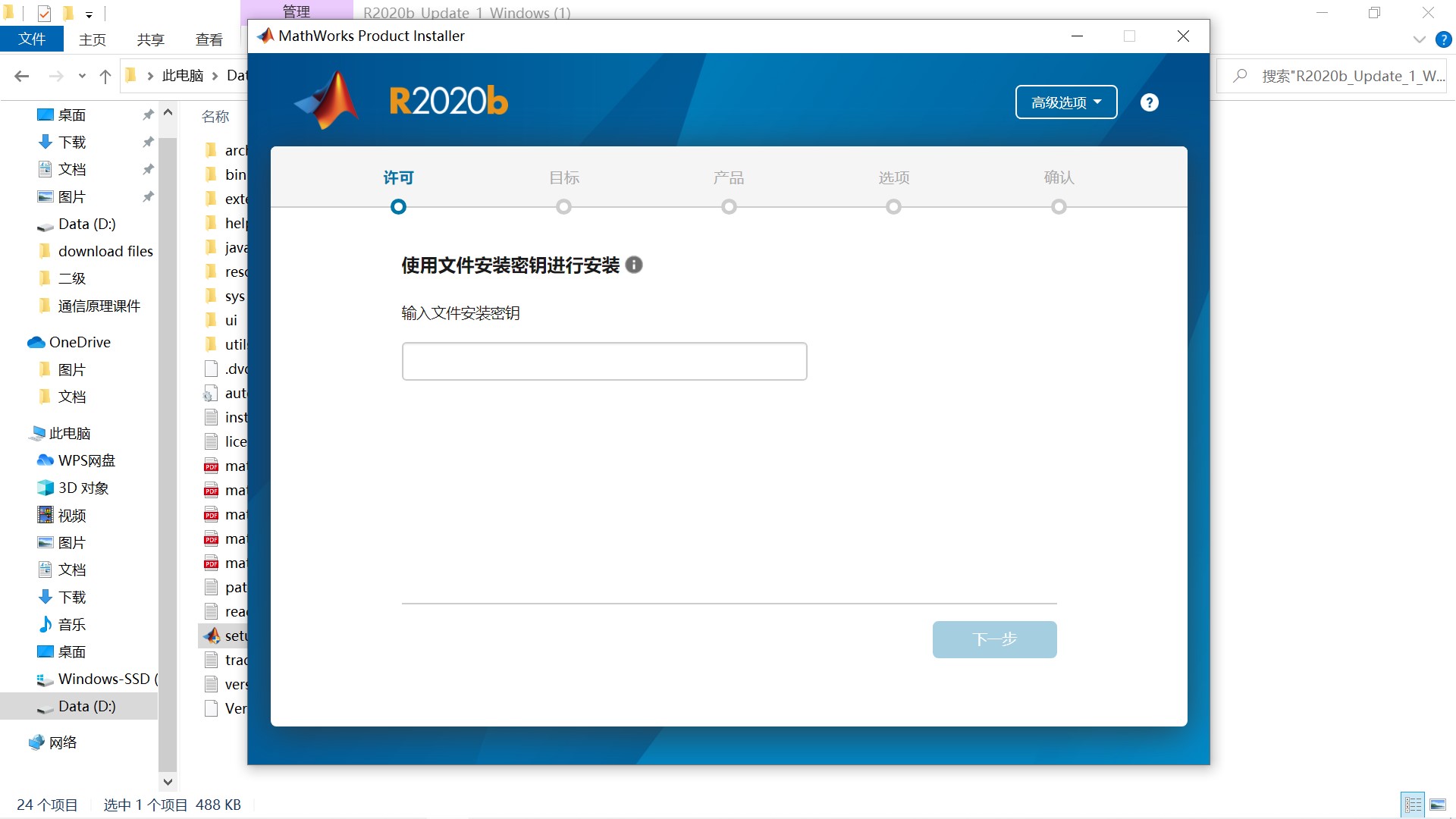The image size is (1456, 819).
Task: Select 网络 in the sidebar
Action: pos(63,742)
